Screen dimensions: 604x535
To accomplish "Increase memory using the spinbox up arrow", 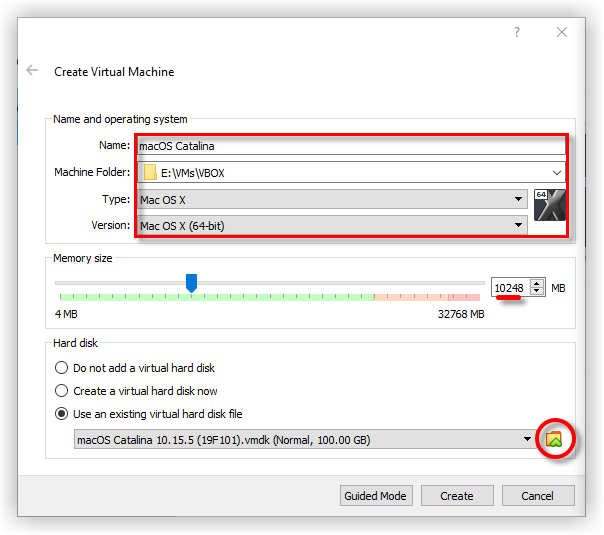I will point(538,284).
